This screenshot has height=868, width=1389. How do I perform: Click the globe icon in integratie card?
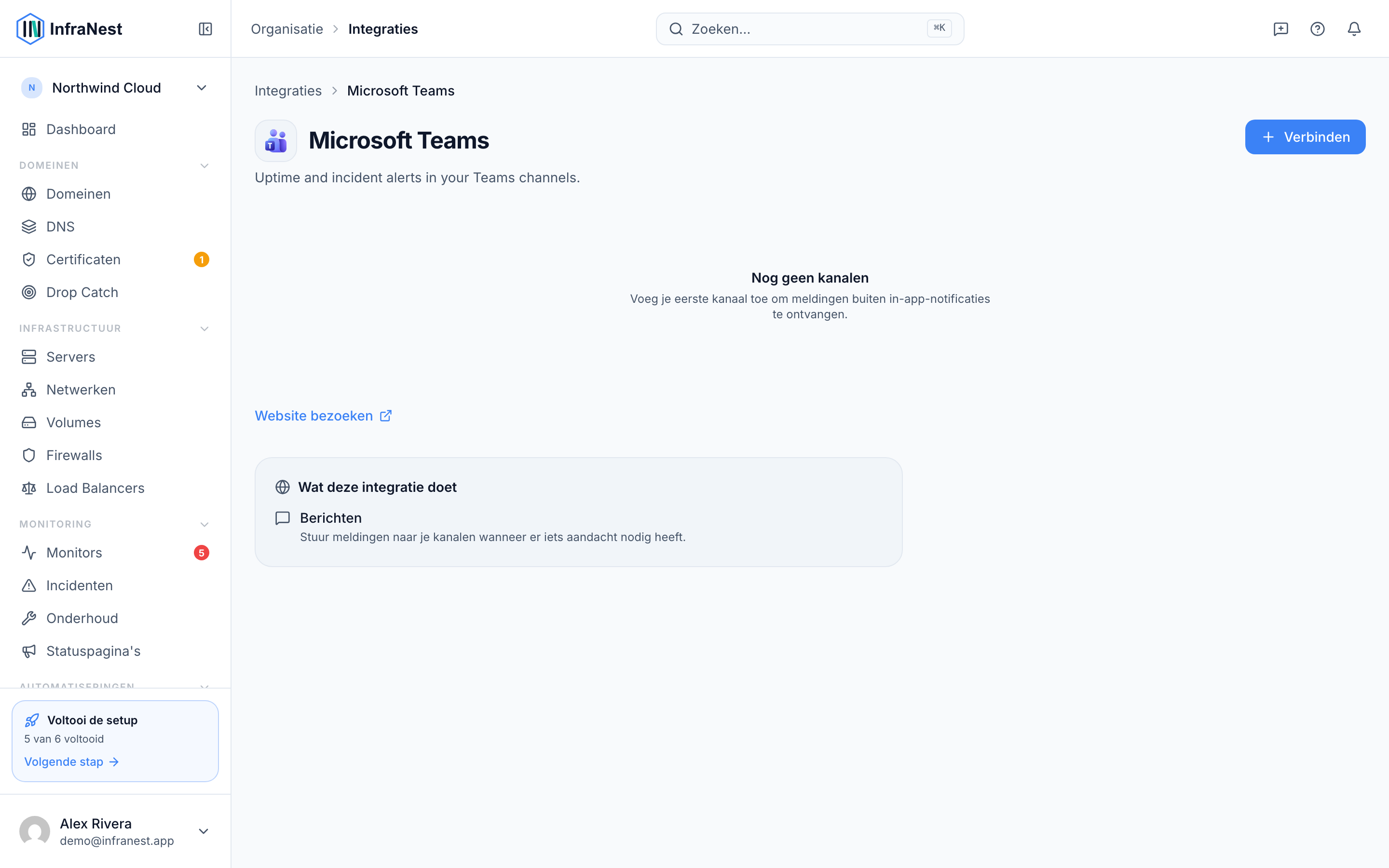[283, 487]
